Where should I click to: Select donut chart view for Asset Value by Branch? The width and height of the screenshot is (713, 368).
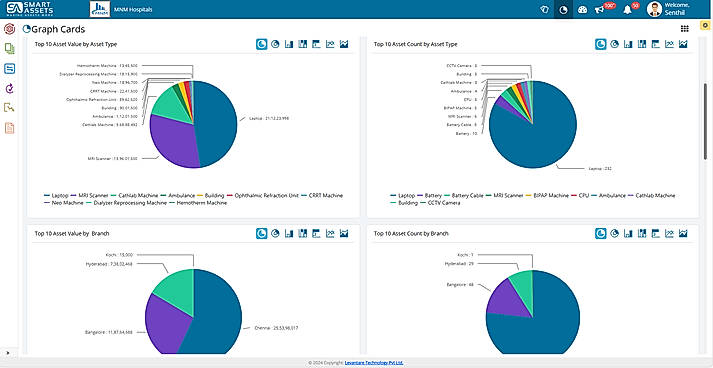275,233
